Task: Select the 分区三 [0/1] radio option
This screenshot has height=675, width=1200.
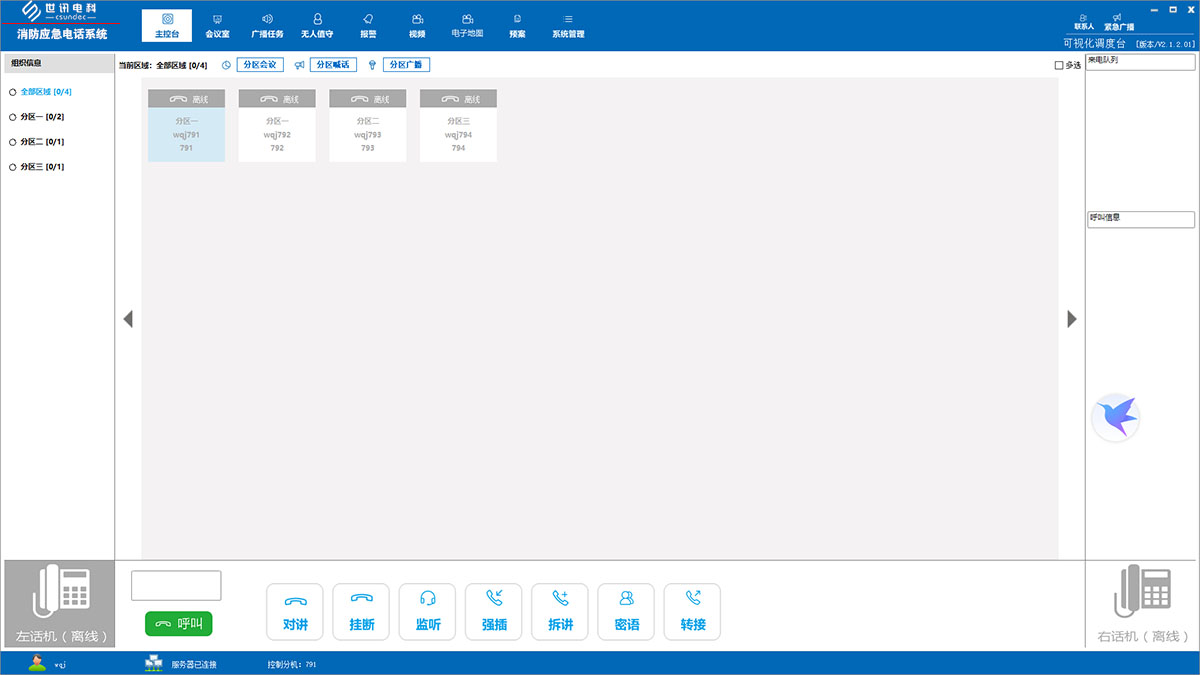Action: (13, 167)
